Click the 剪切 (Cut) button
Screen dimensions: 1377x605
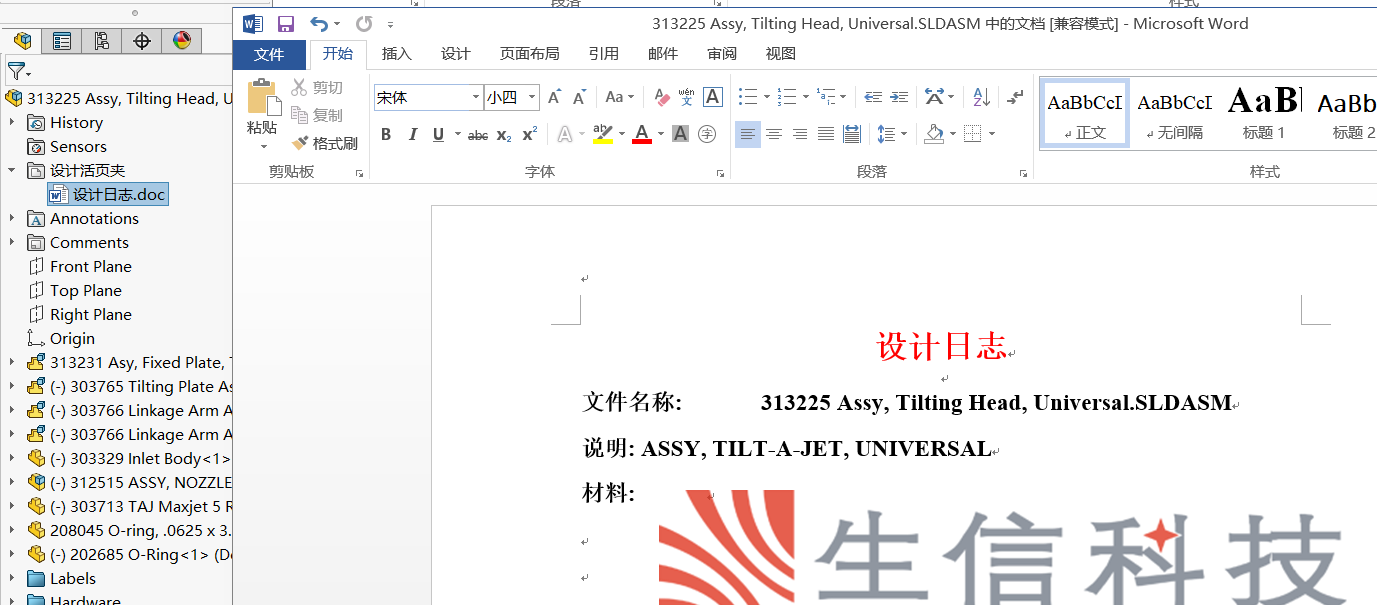(317, 88)
